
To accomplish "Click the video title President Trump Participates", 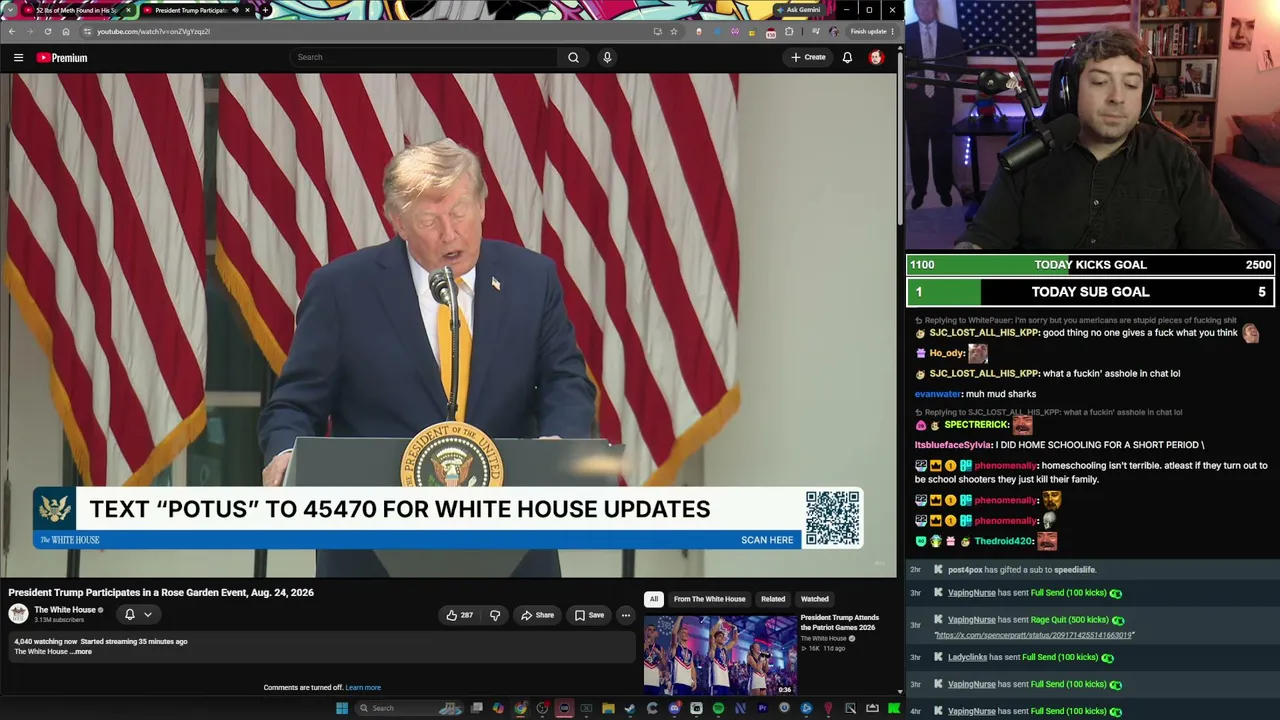I will (x=161, y=593).
